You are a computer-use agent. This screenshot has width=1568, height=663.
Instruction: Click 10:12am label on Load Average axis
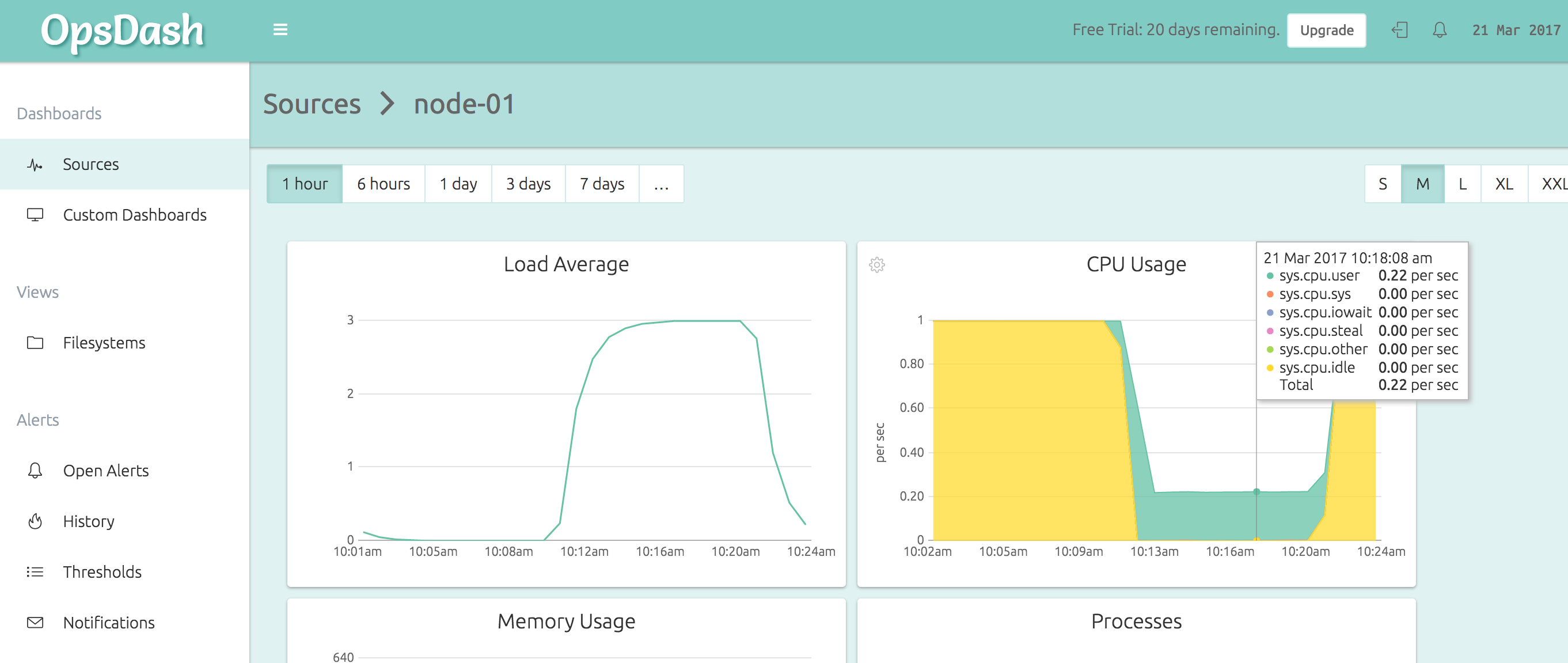click(x=584, y=552)
